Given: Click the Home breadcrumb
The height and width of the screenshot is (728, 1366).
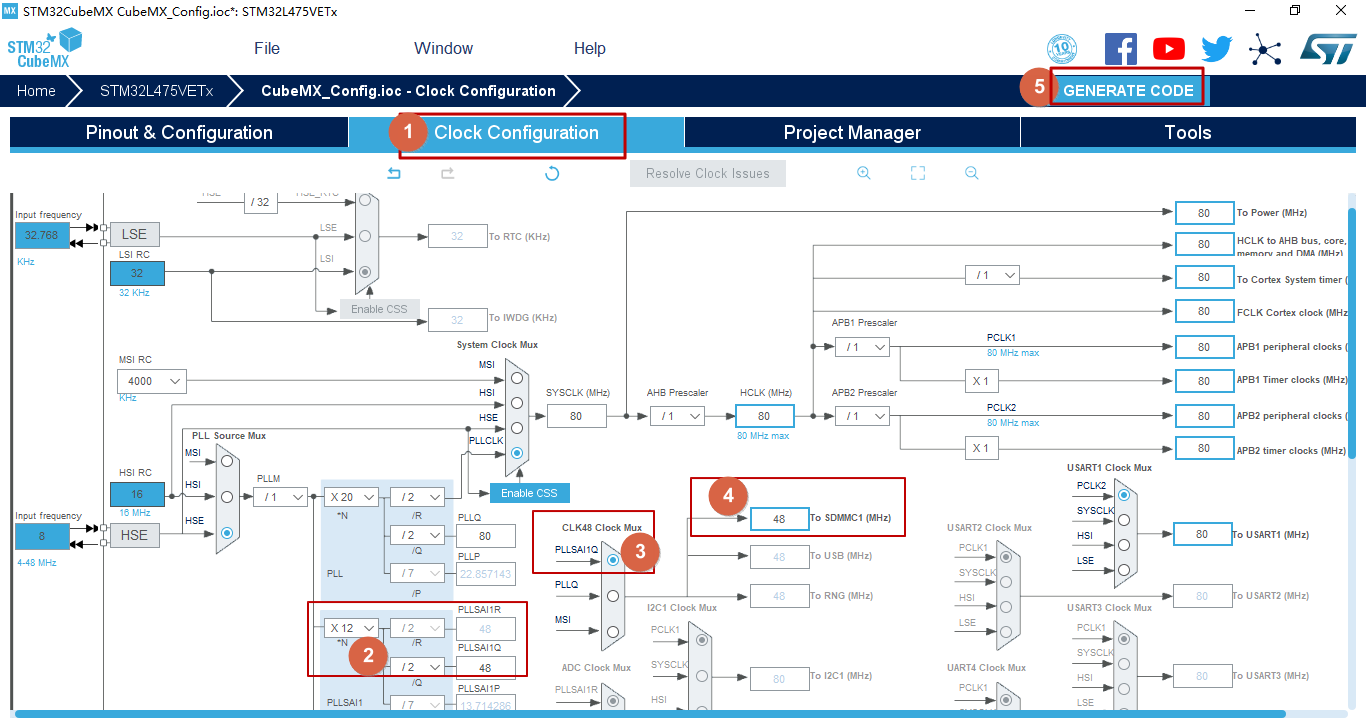Looking at the screenshot, I should 36,90.
